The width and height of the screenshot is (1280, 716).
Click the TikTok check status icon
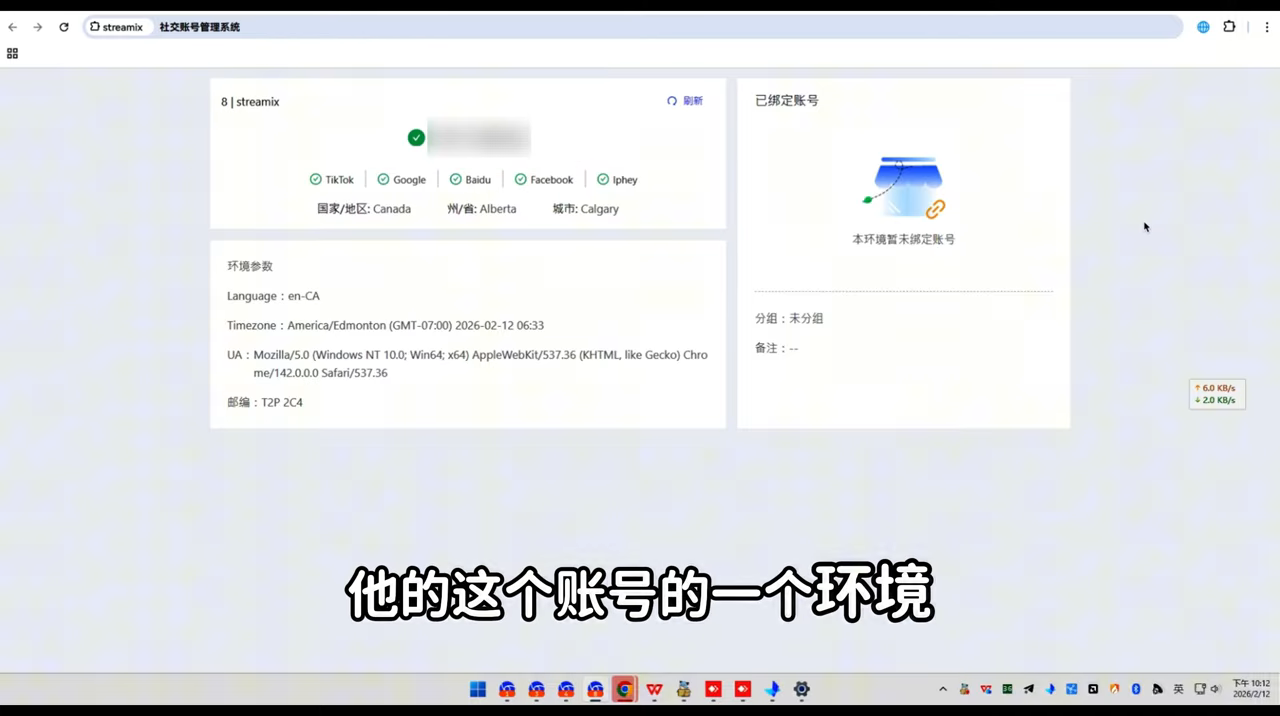315,179
